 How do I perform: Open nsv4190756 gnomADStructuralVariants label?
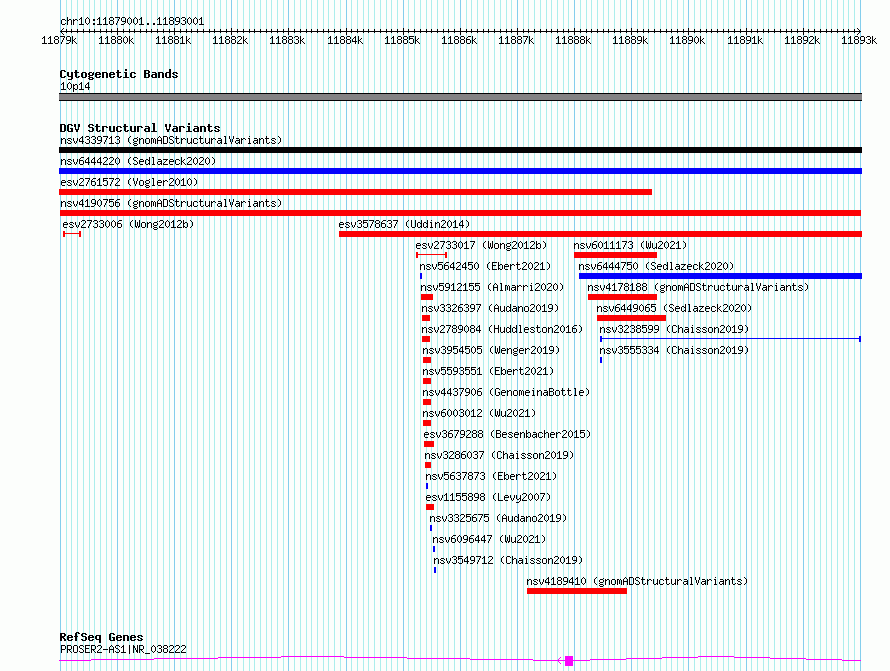pyautogui.click(x=171, y=203)
